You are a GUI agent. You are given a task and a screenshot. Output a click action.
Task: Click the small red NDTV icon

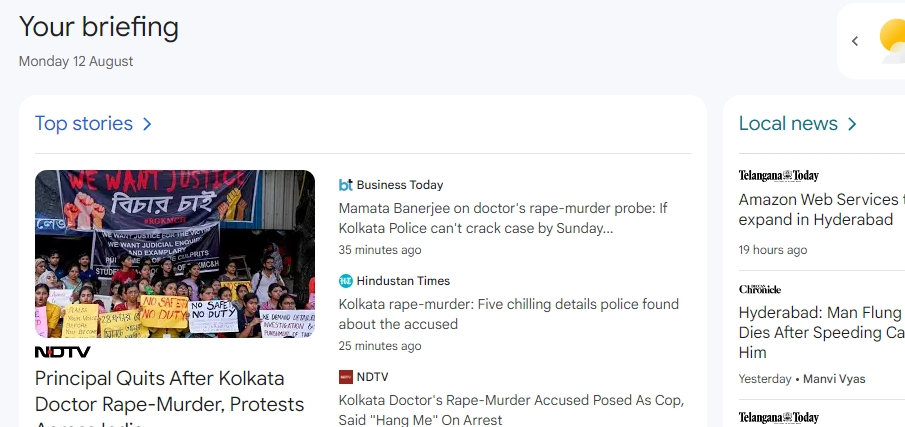pyautogui.click(x=346, y=377)
